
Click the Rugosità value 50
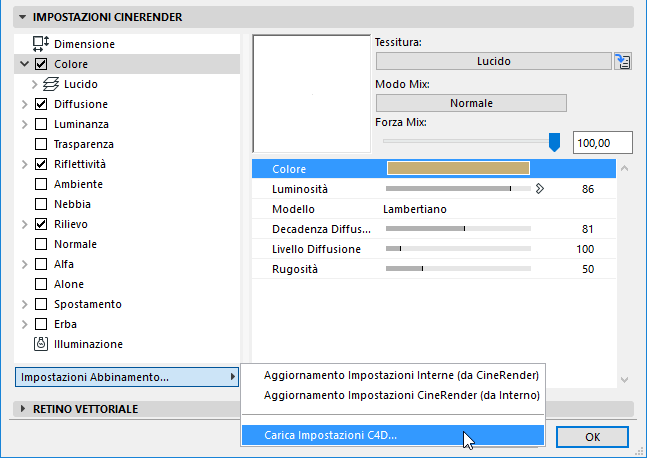588,269
